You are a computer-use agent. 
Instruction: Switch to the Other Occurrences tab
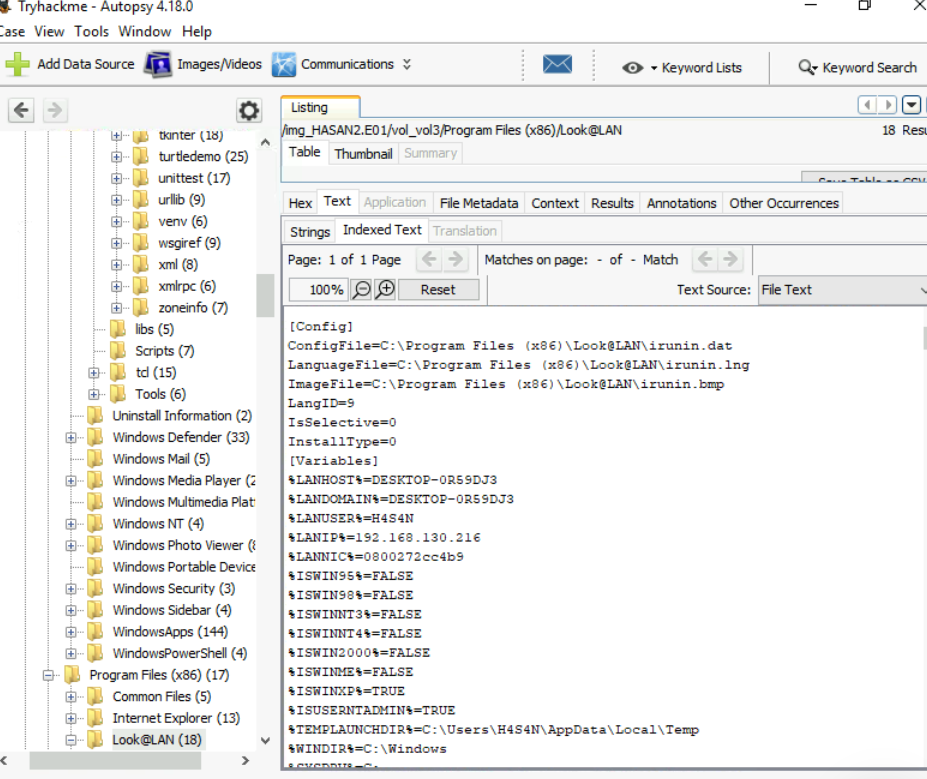(x=784, y=203)
